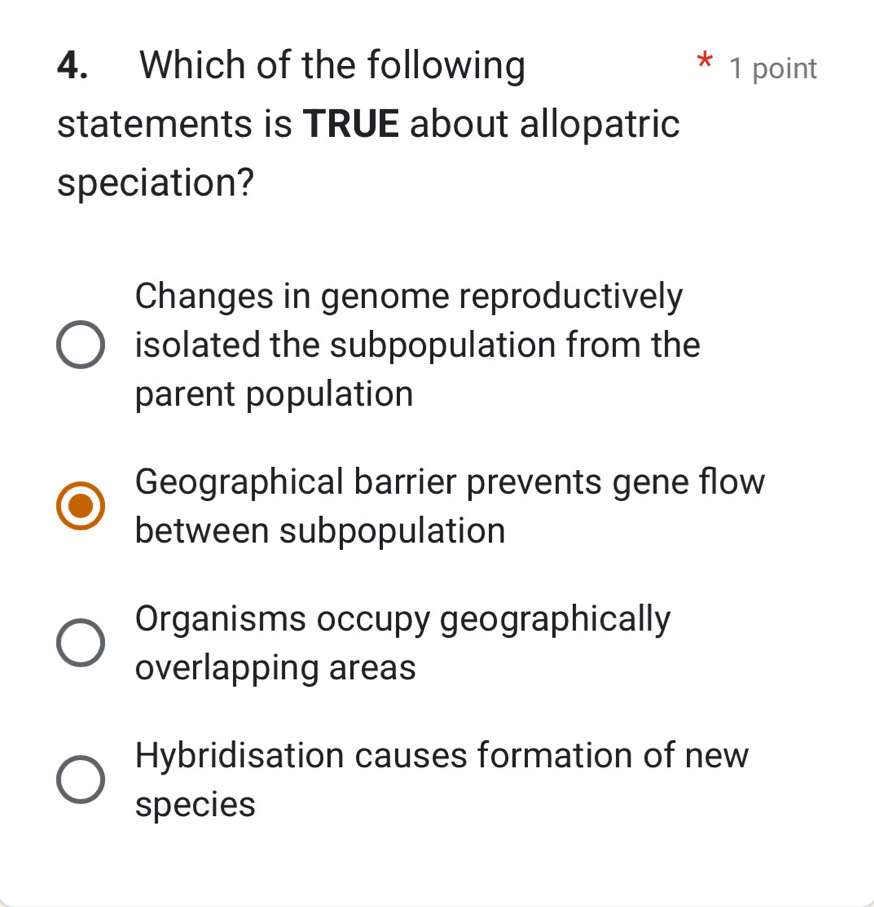Click the text 'overlapping areas'

275,667
